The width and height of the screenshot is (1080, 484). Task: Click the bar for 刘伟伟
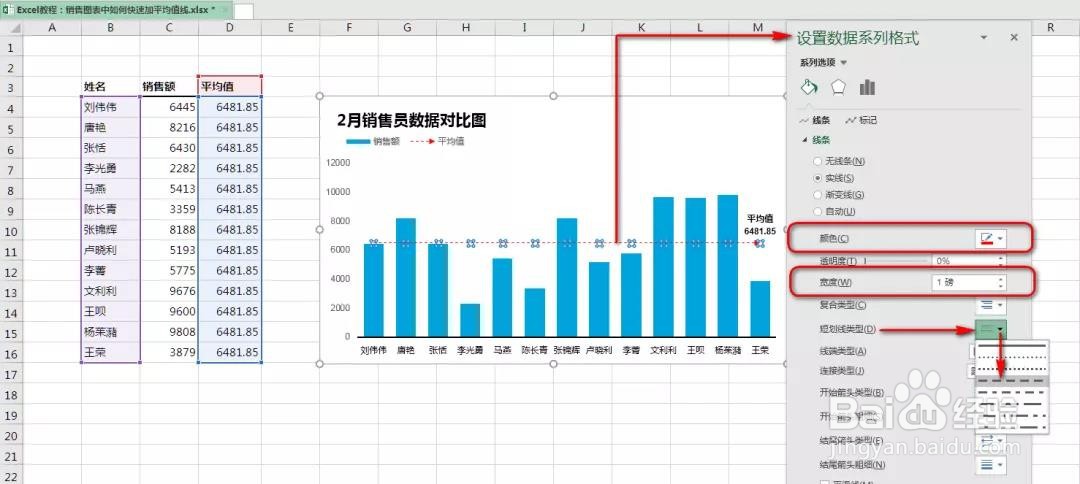[x=374, y=290]
